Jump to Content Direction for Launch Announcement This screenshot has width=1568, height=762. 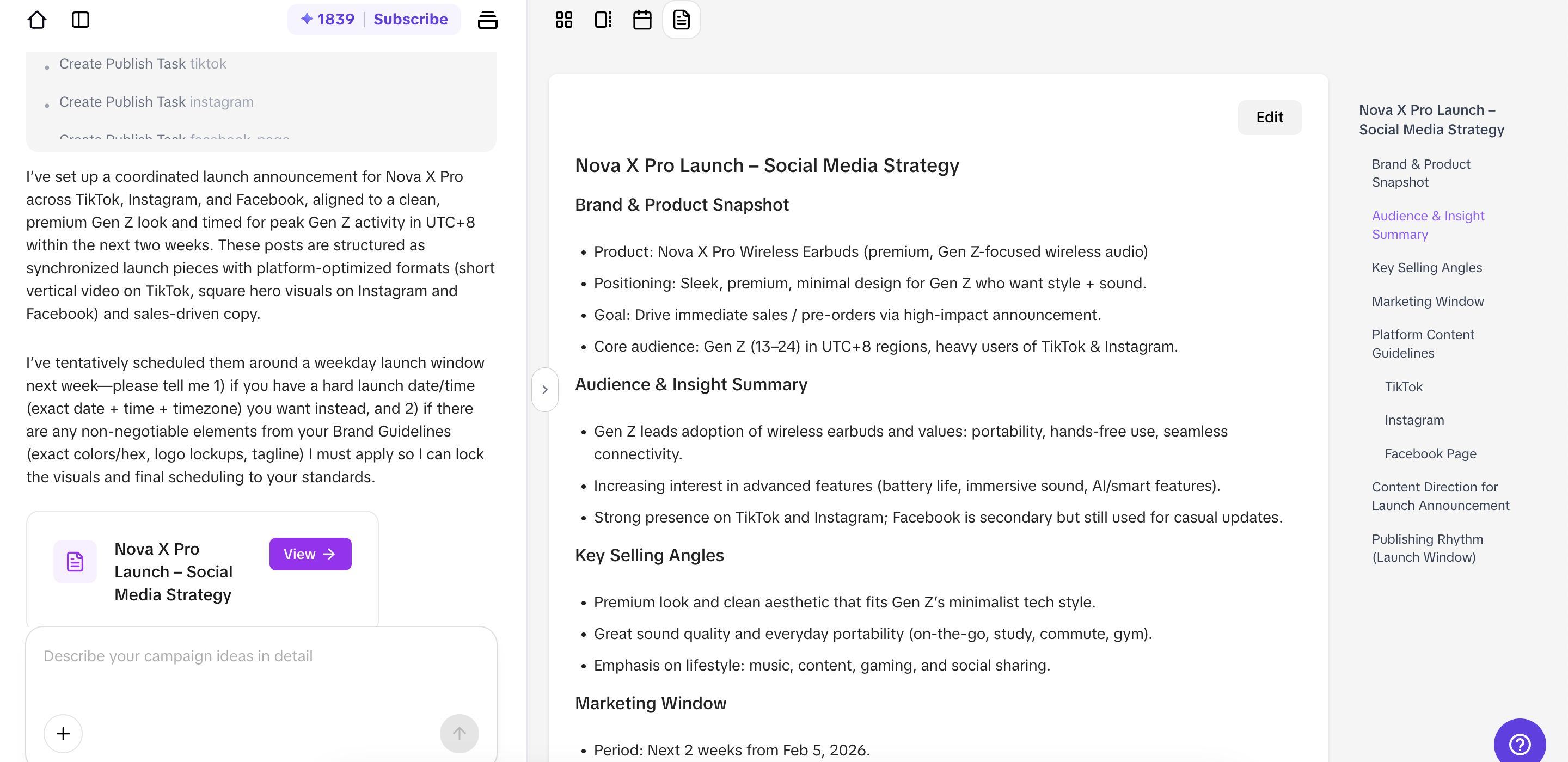tap(1440, 495)
